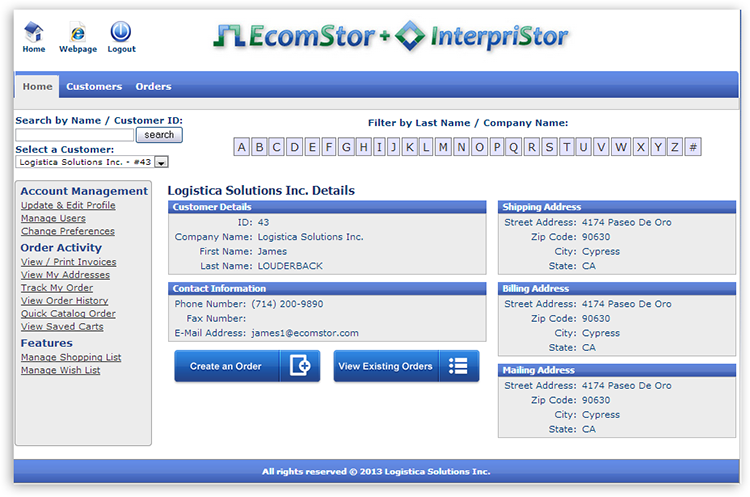Filter last names by letter M

click(443, 147)
